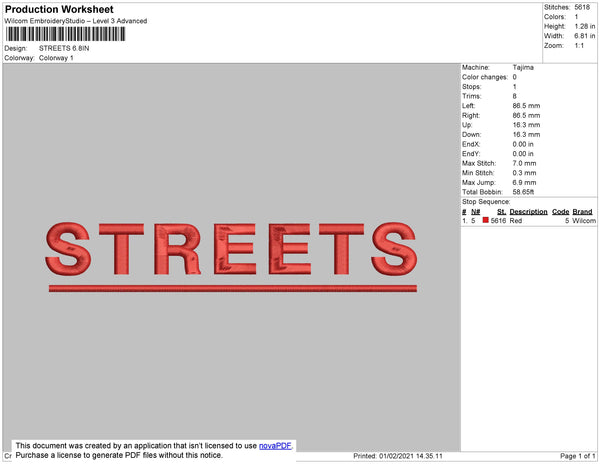600x464 pixels.
Task: Select the 'Page 1 of 1' footer
Action: (577, 456)
